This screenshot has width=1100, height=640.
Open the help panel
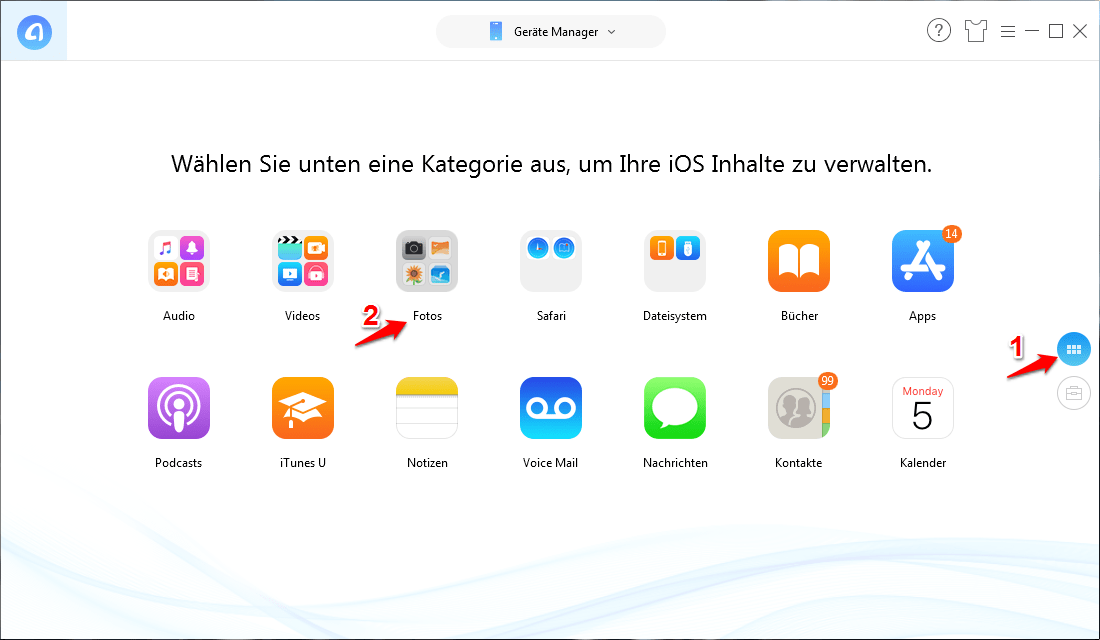938,30
